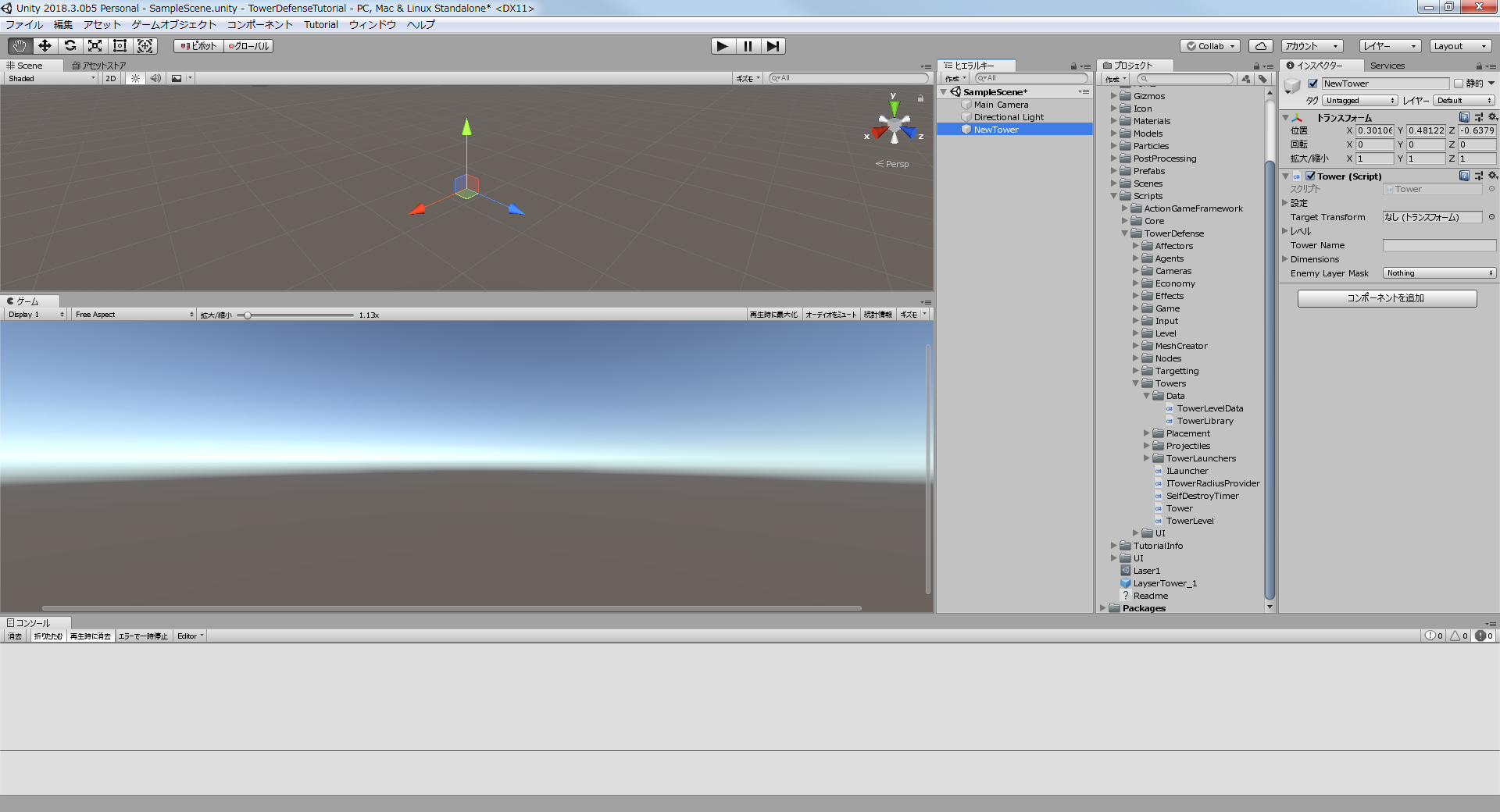
Task: Toggle the Static (静的) checkbox
Action: tap(1458, 84)
